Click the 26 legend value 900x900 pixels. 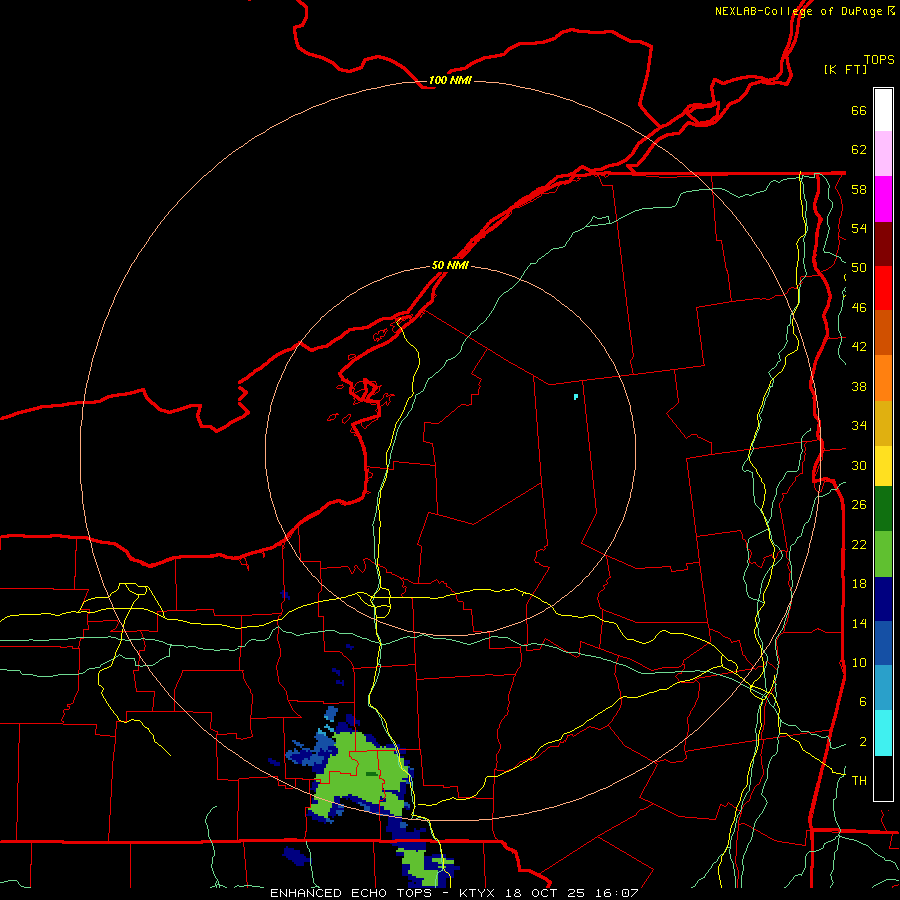coord(859,505)
